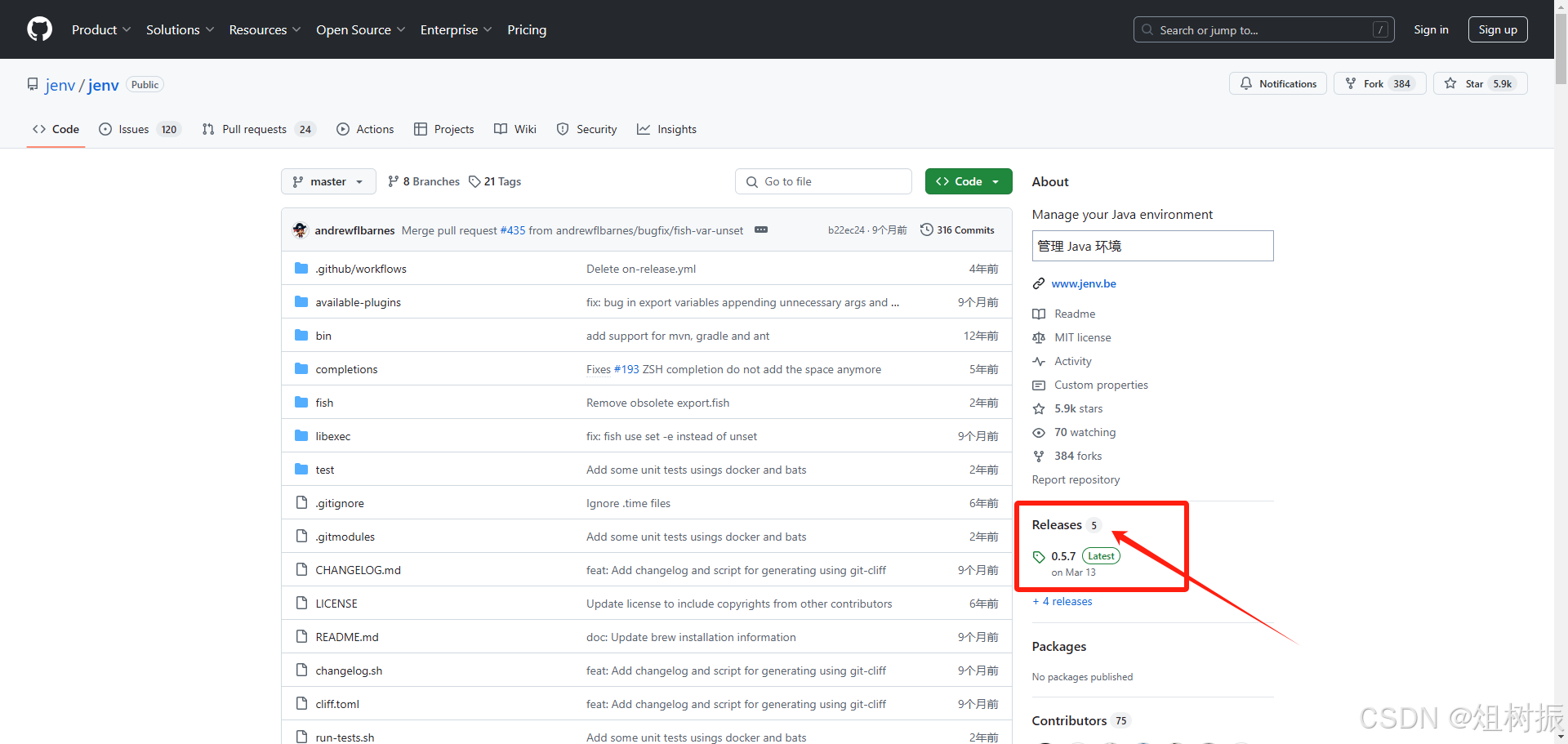Open the bin folder

pyautogui.click(x=323, y=336)
